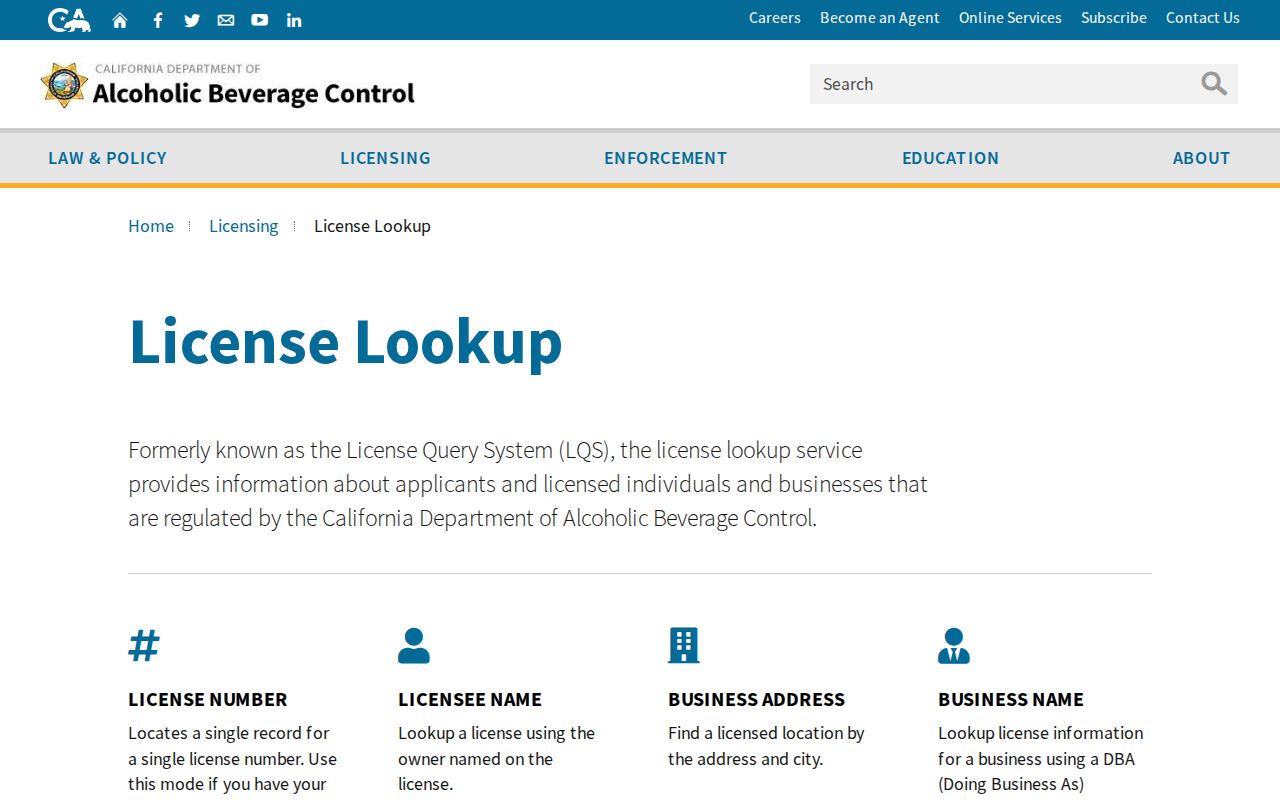Click the Alcoholic Beverage Control logo
The height and width of the screenshot is (800, 1280).
(x=228, y=85)
